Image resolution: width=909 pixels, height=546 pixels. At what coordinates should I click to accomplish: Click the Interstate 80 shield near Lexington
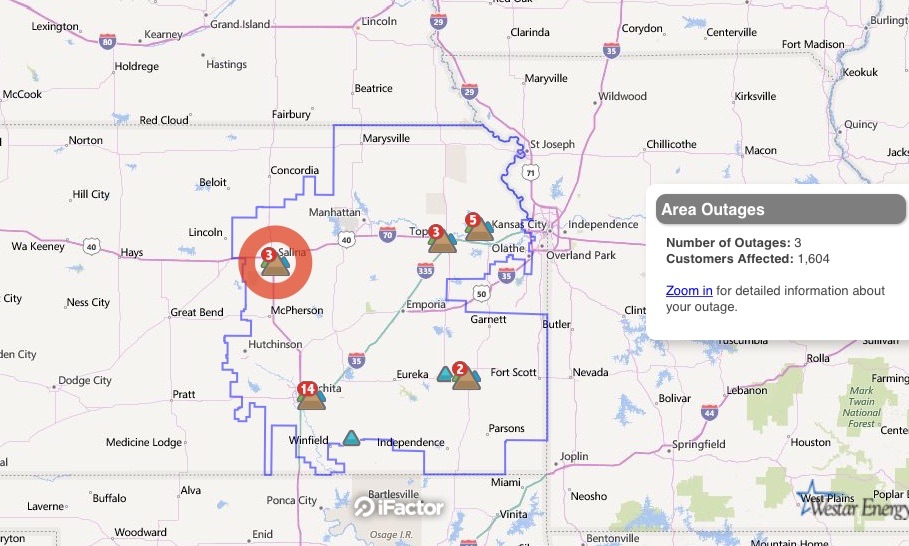107,42
